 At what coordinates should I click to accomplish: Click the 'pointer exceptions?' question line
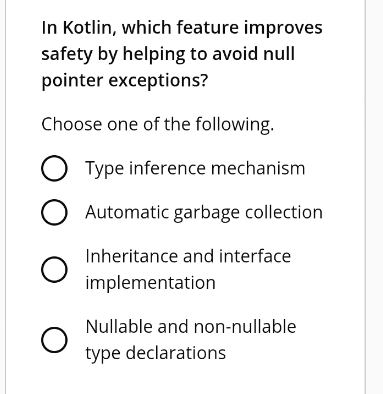tap(125, 81)
